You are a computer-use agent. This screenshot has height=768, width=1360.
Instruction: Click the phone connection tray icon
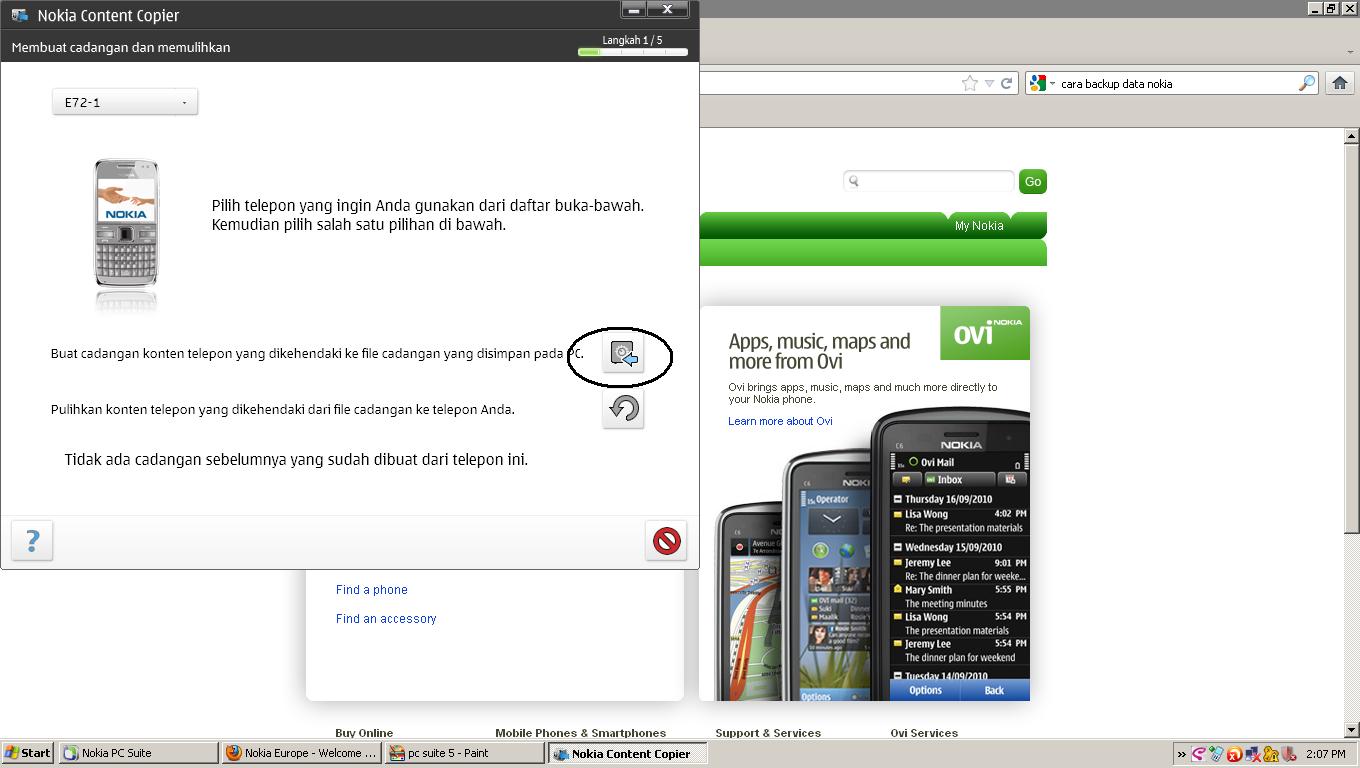pyautogui.click(x=1216, y=754)
